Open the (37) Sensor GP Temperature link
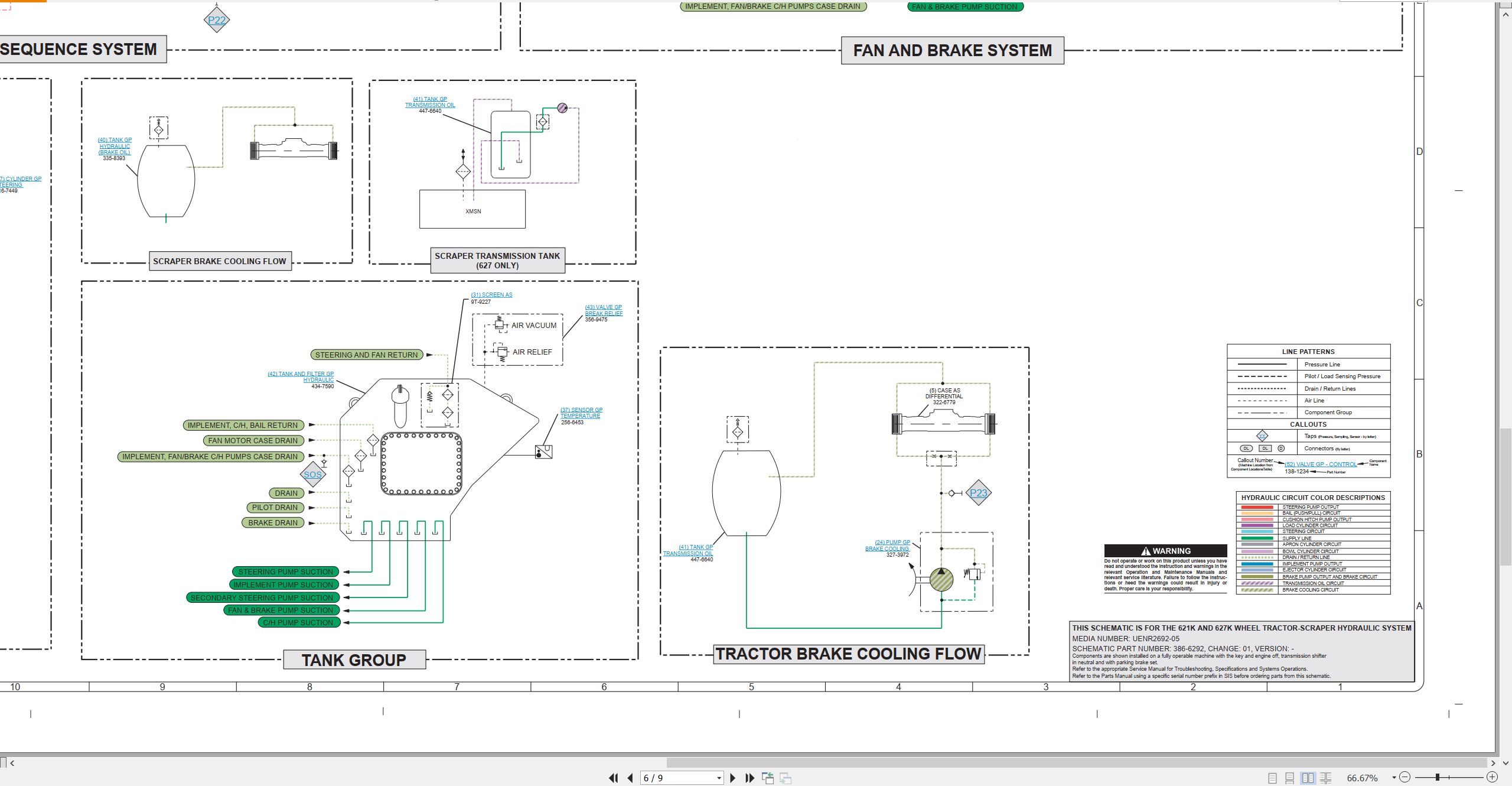1512x786 pixels. coord(582,413)
